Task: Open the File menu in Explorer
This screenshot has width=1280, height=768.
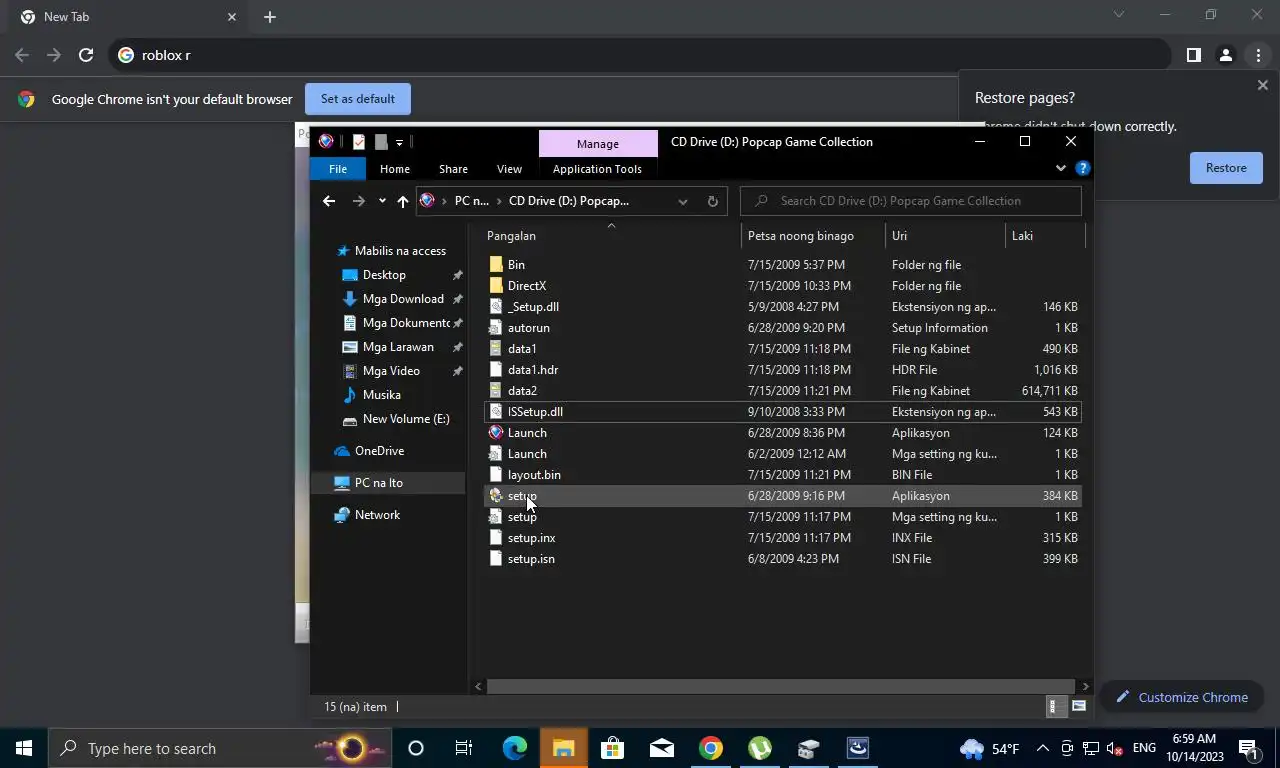Action: 338,169
